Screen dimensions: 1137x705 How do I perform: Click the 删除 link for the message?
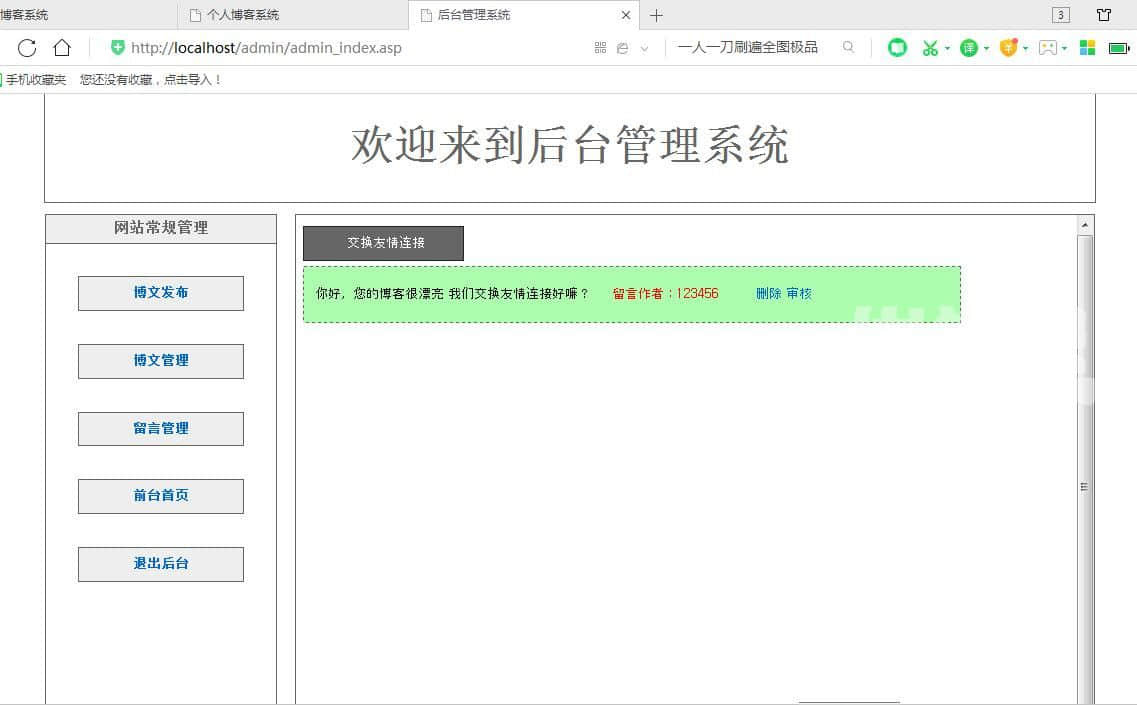(x=768, y=293)
